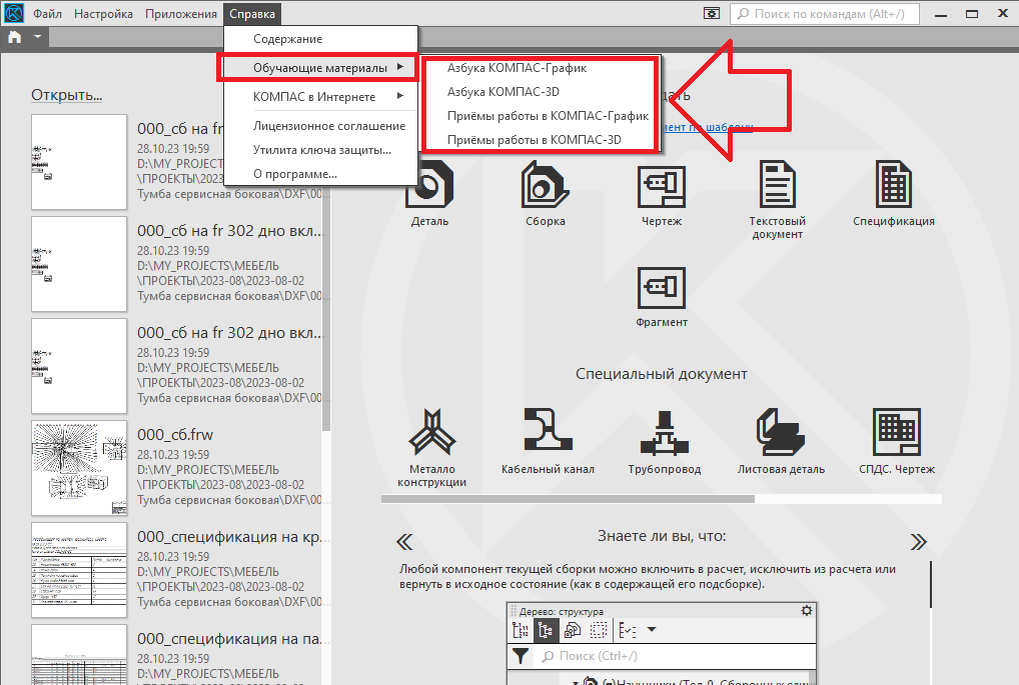Expand the КОМПАС в Интернете submenu

coord(320,97)
